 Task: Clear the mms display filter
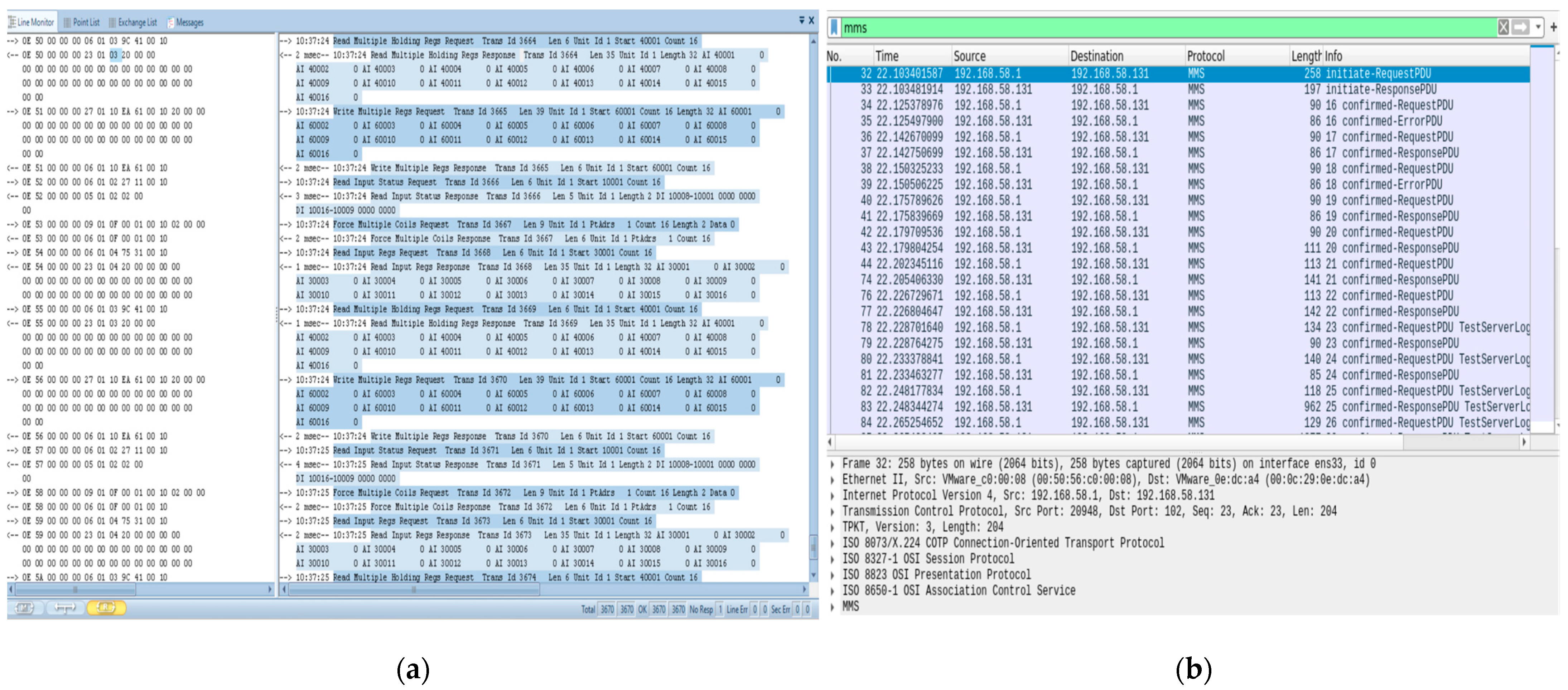pyautogui.click(x=1504, y=28)
